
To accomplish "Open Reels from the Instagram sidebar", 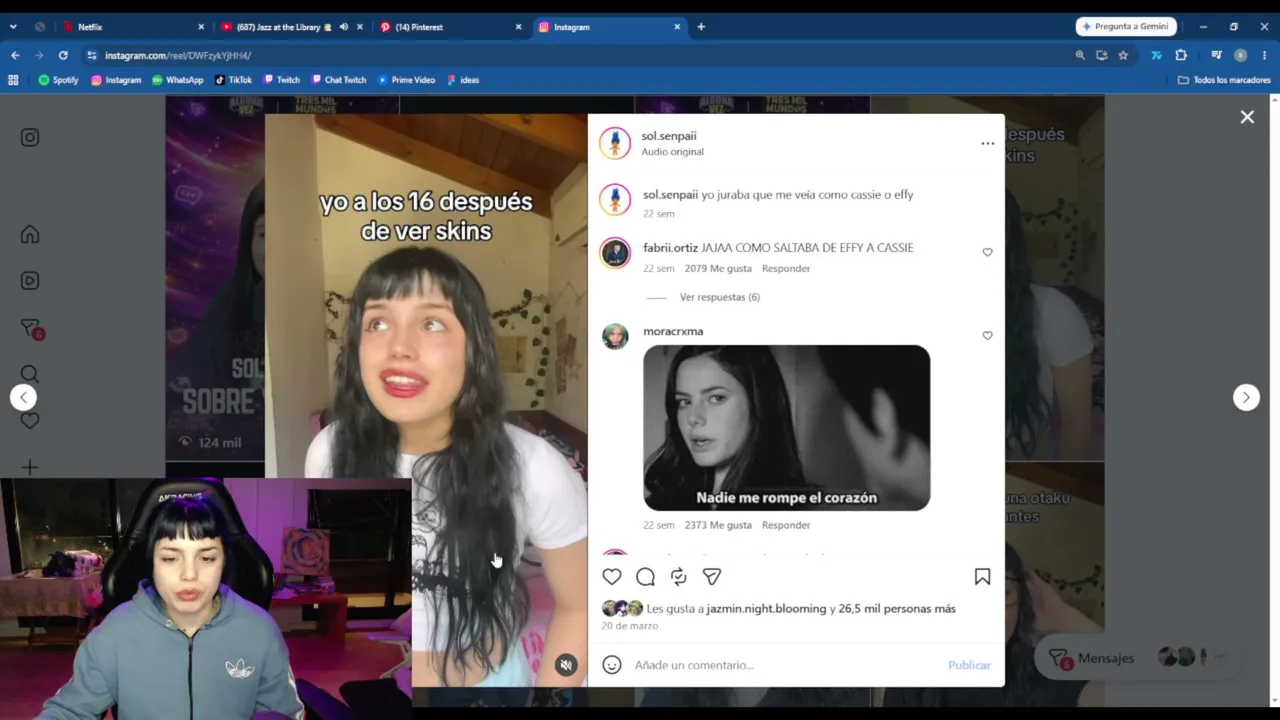I will tap(30, 281).
